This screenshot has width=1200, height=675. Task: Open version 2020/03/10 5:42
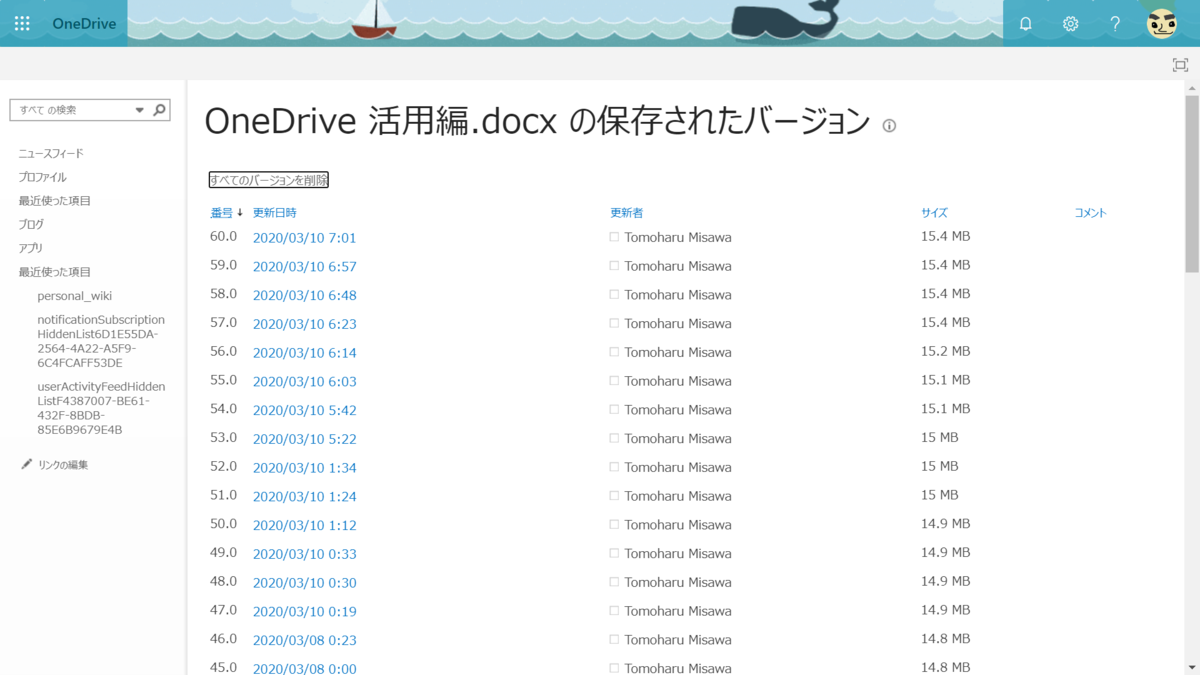304,410
